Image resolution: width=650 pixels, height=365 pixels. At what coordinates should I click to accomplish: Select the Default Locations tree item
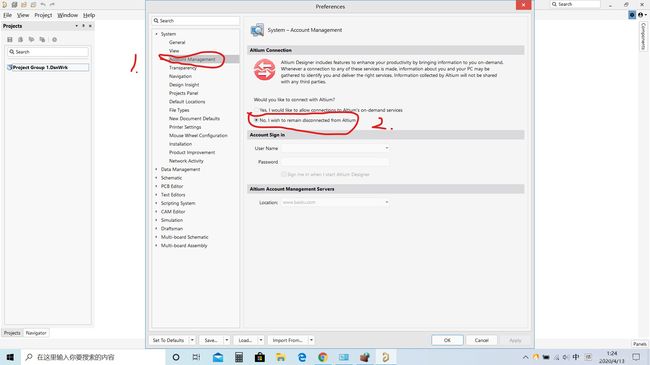point(187,102)
